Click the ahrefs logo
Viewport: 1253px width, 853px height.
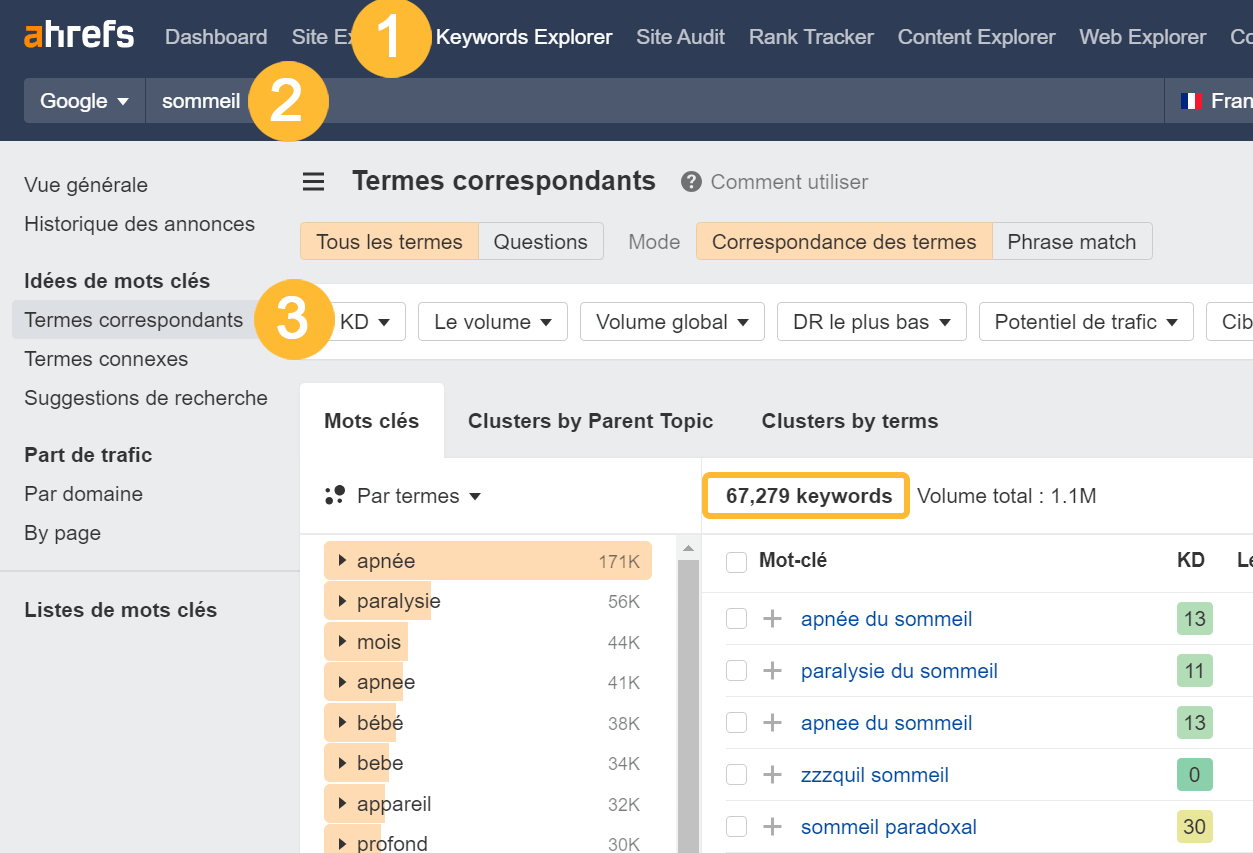(78, 34)
